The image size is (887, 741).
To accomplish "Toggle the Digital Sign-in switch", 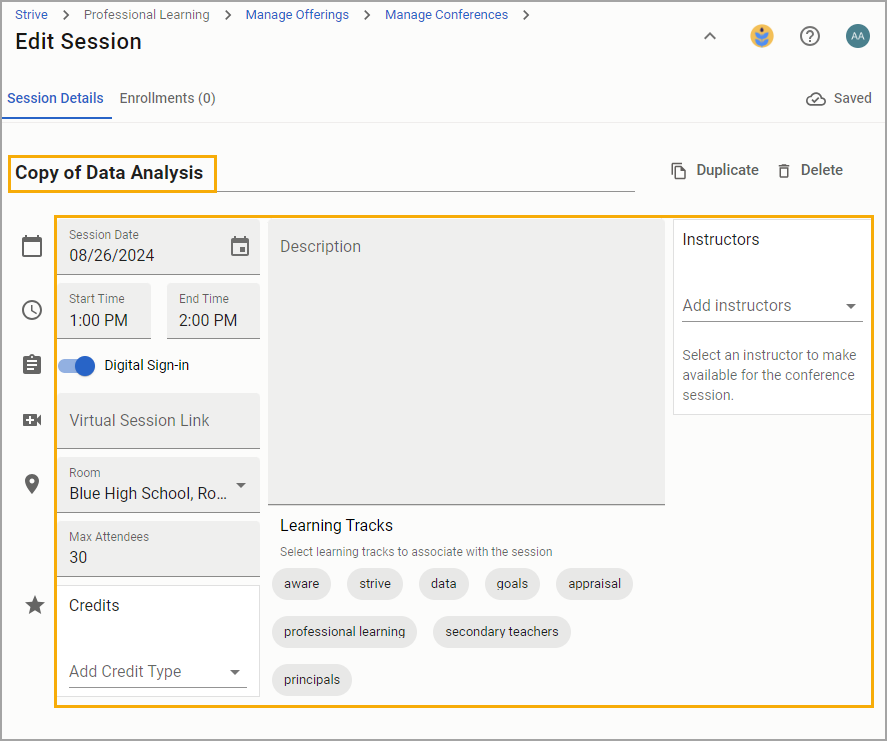I will tap(76, 366).
